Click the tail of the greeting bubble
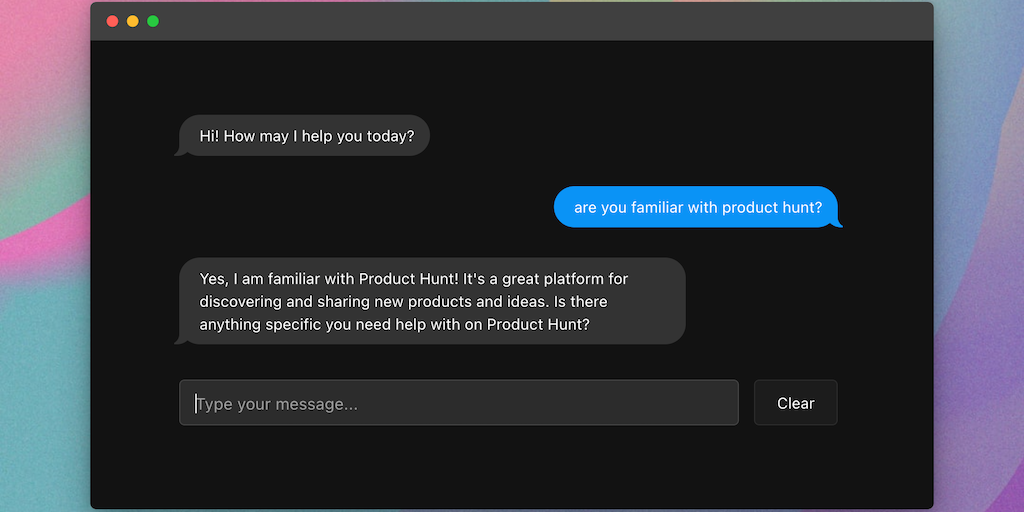Screen dimensions: 1024x512 tap(180, 151)
